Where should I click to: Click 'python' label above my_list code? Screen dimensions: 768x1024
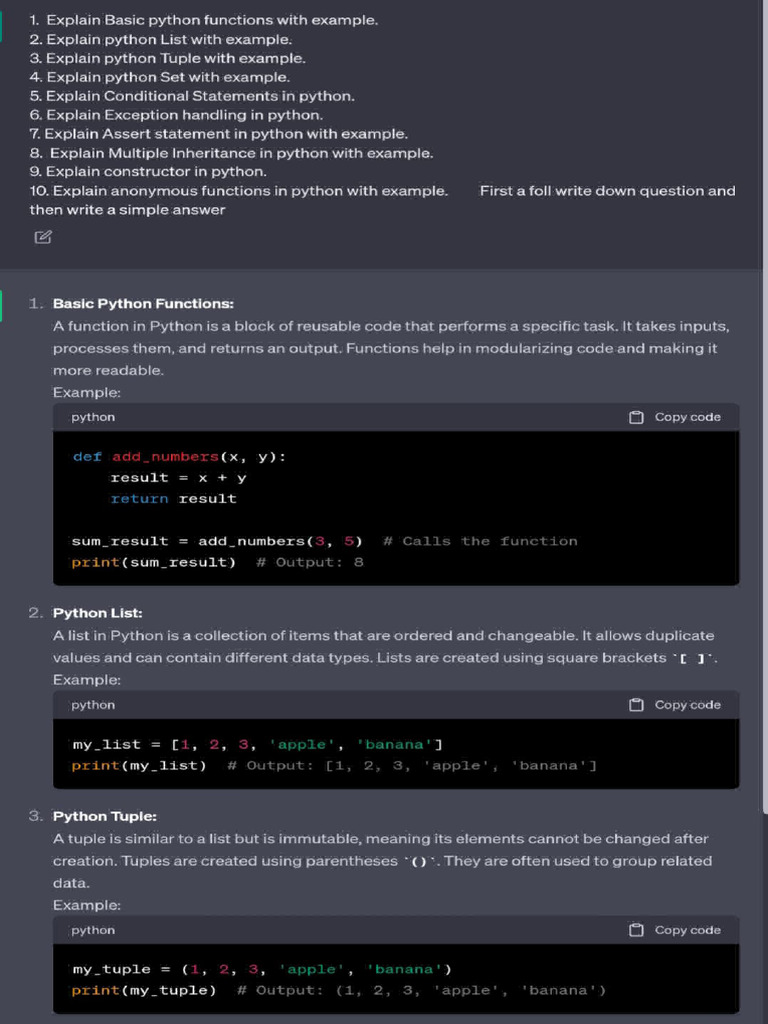pos(93,705)
